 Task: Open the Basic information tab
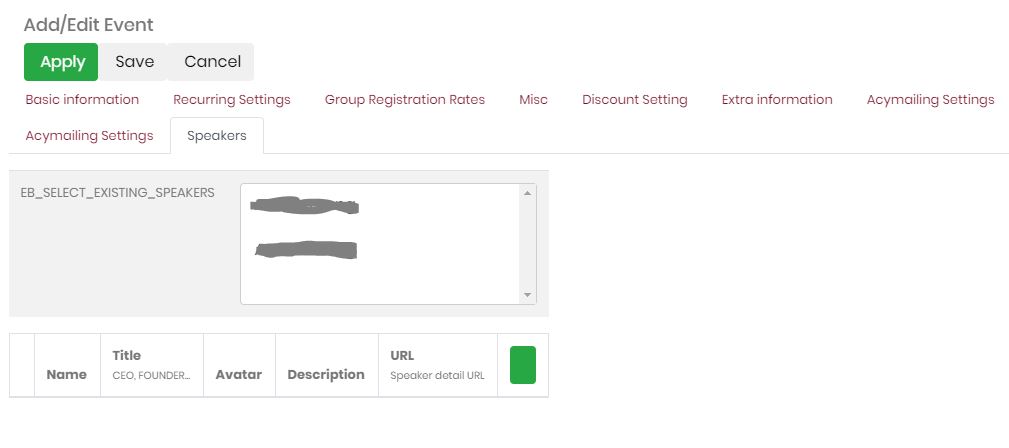pyautogui.click(x=82, y=100)
